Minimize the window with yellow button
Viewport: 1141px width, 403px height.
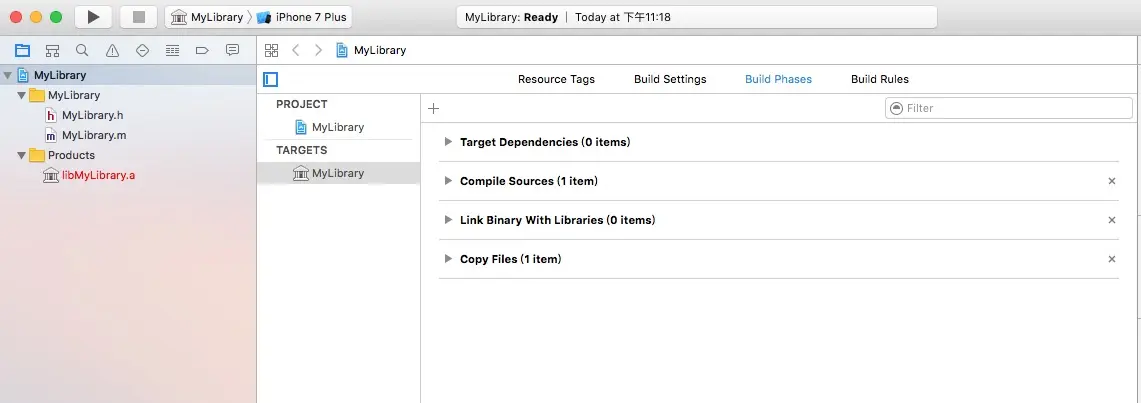36,17
